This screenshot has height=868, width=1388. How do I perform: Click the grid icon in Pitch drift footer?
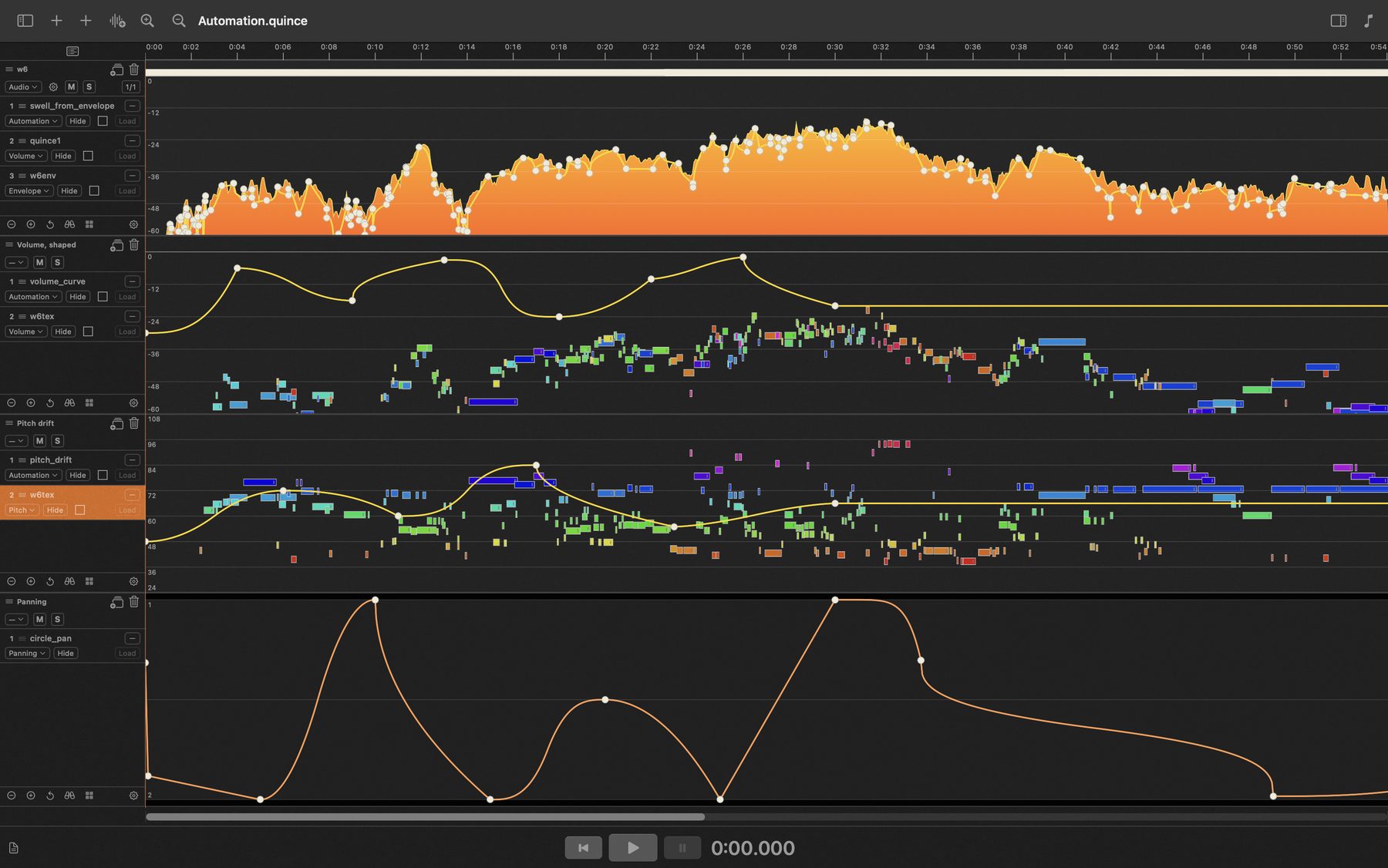pyautogui.click(x=89, y=581)
